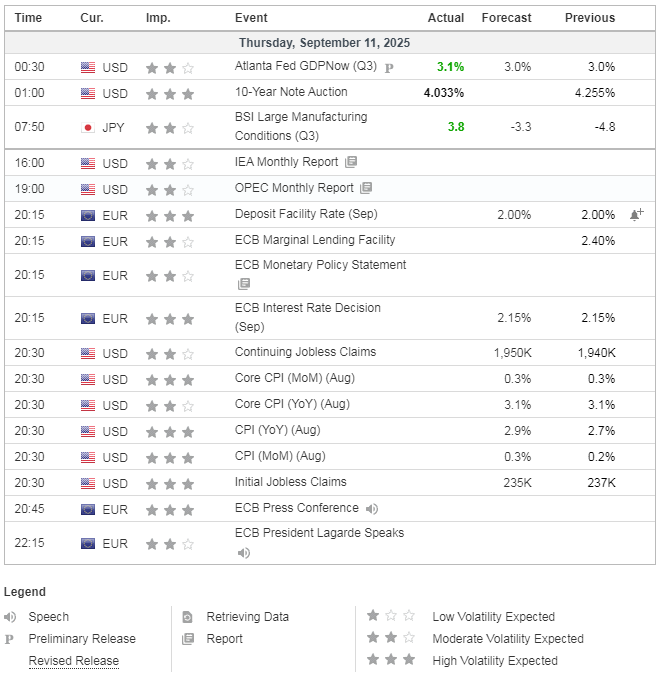
Task: Click the Preliminary release P icon beside GDPNow
Action: point(389,68)
